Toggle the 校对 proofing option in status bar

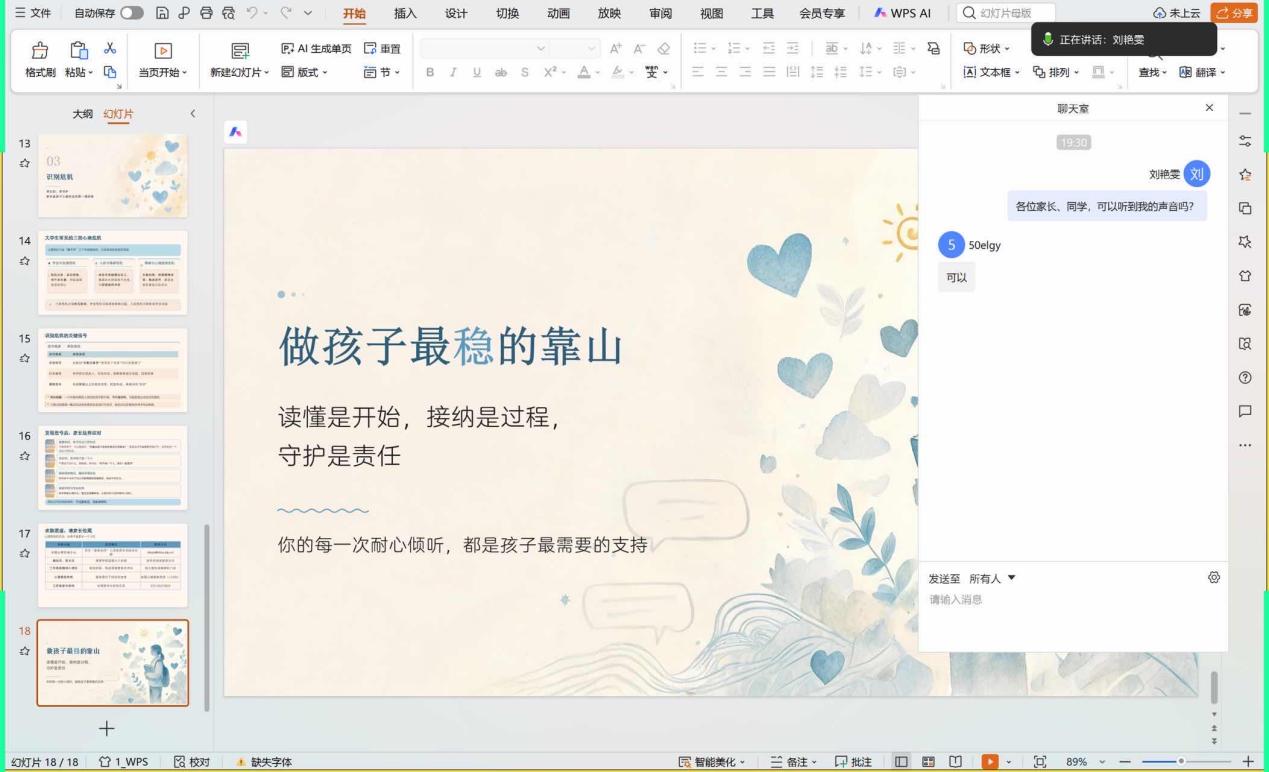(192, 762)
